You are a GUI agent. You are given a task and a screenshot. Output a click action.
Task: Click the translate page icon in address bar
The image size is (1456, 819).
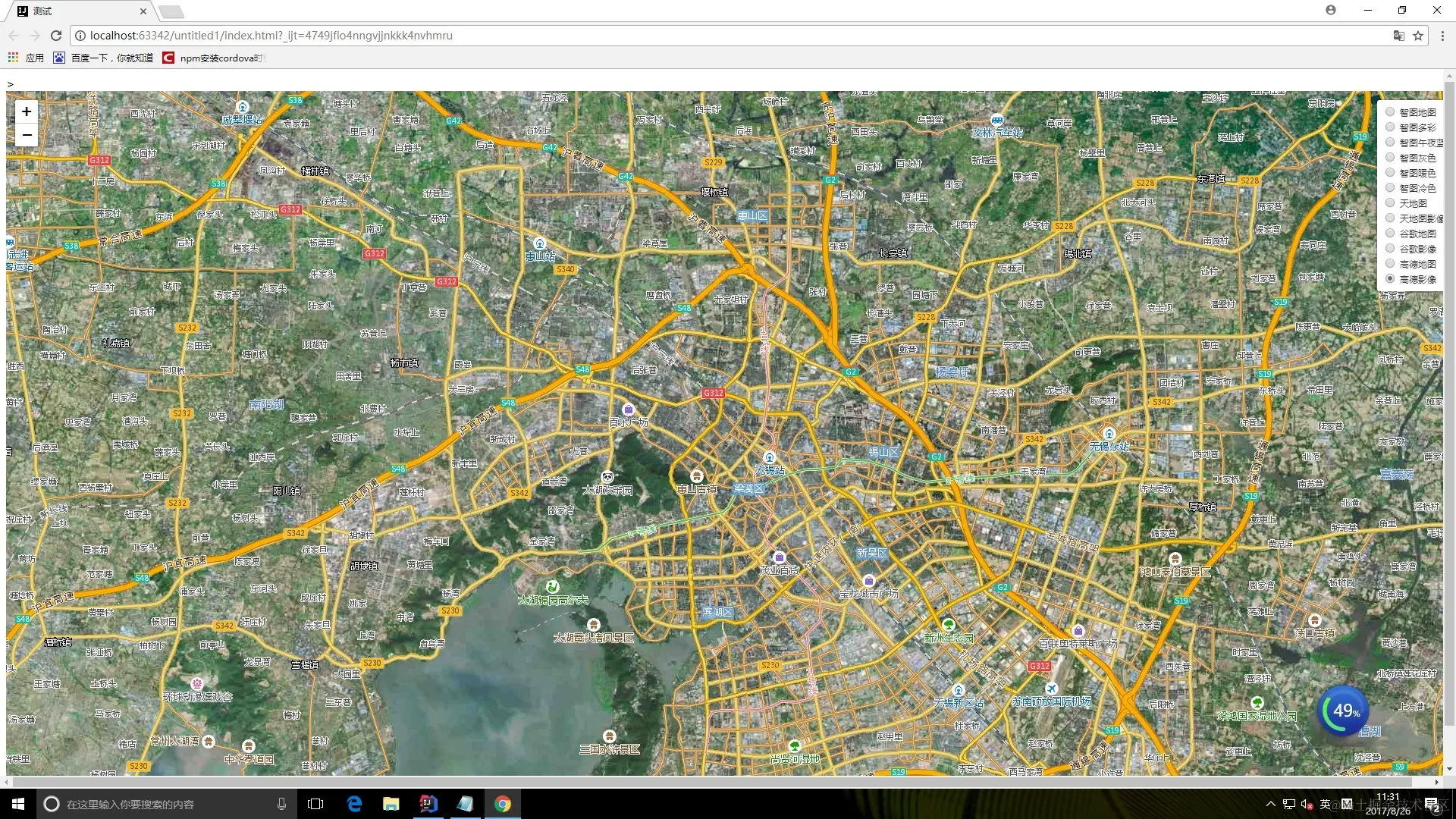(x=1398, y=36)
